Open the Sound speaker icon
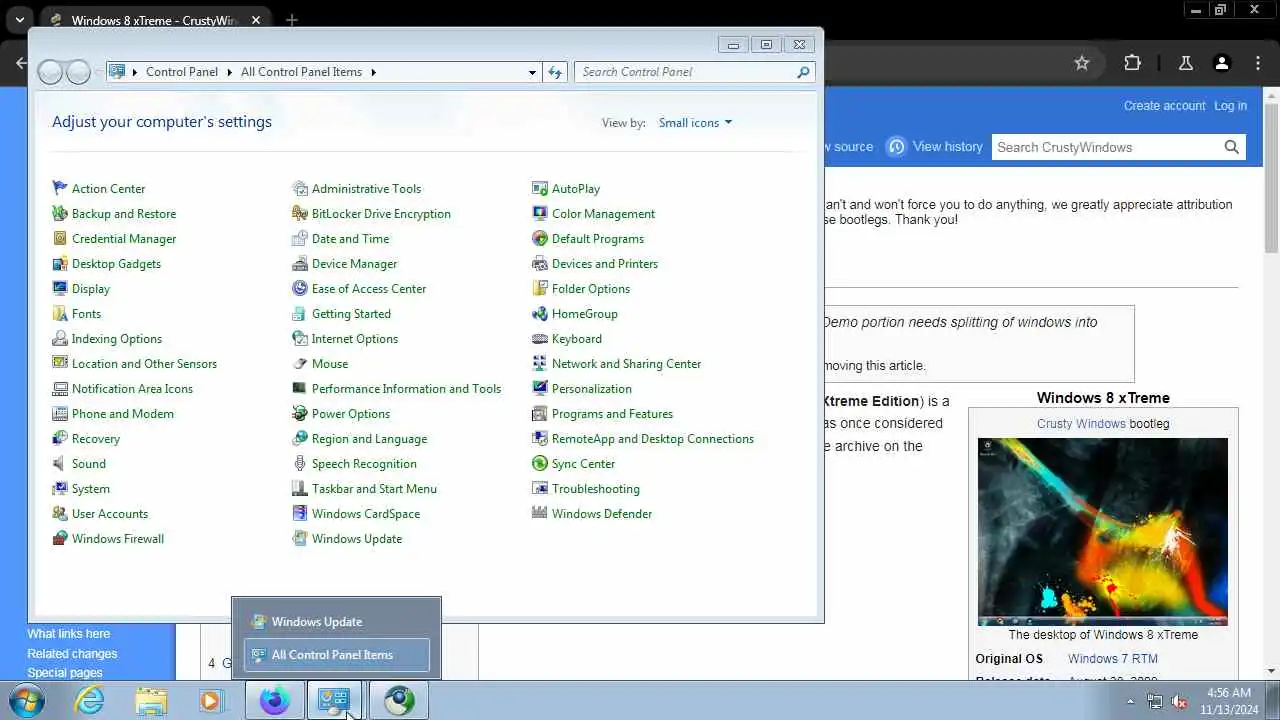This screenshot has width=1280, height=720. (60, 464)
